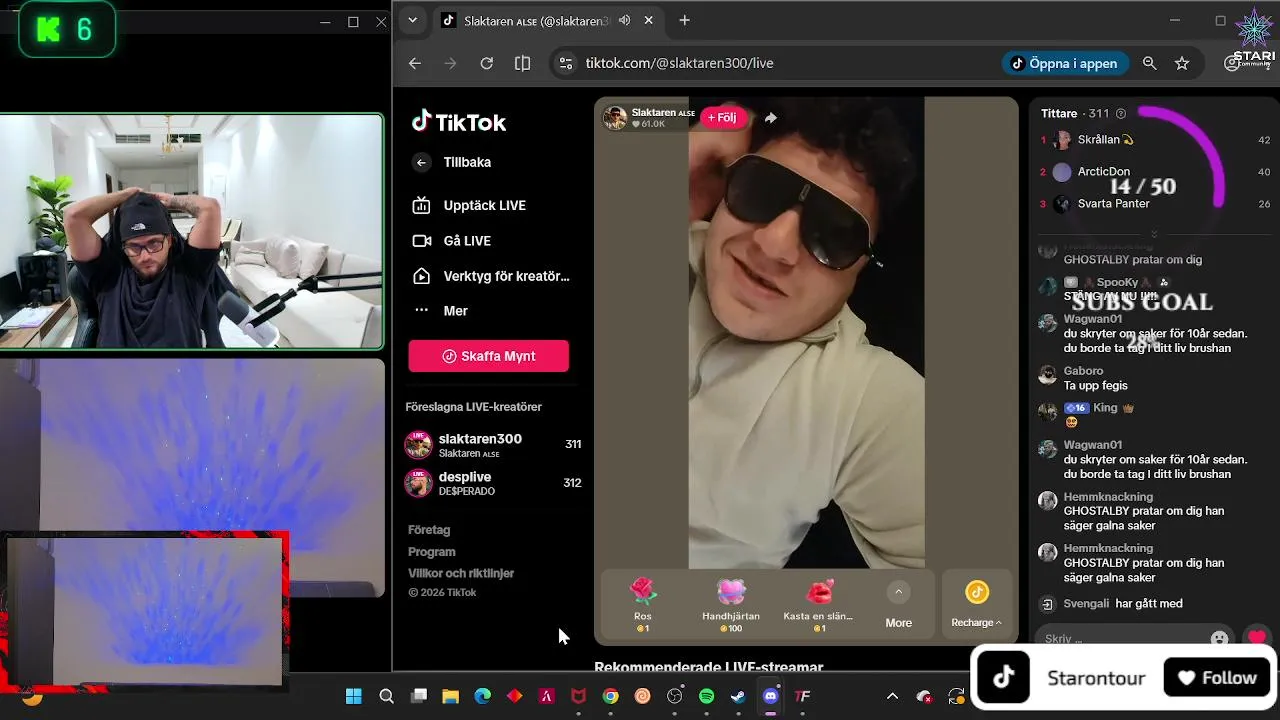1280x720 pixels.
Task: Open OBS Studio on taskbar
Action: pos(675,696)
